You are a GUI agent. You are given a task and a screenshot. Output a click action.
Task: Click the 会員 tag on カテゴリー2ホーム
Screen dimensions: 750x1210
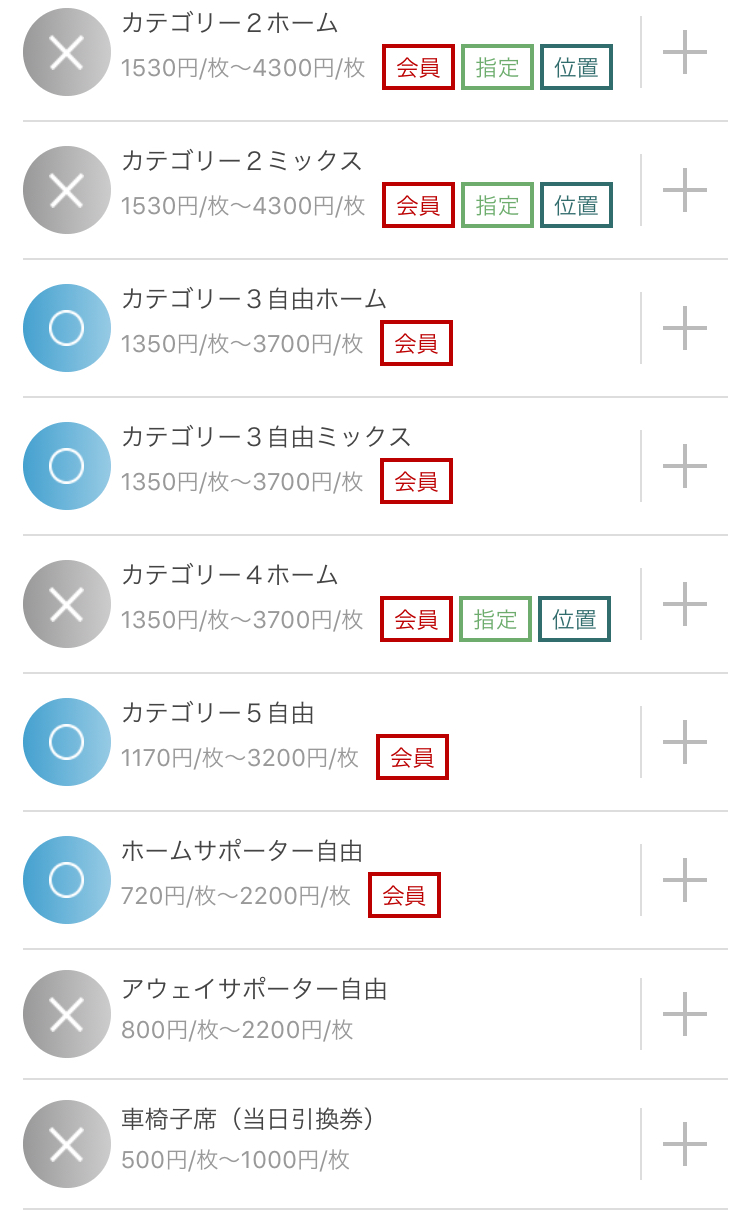[418, 67]
